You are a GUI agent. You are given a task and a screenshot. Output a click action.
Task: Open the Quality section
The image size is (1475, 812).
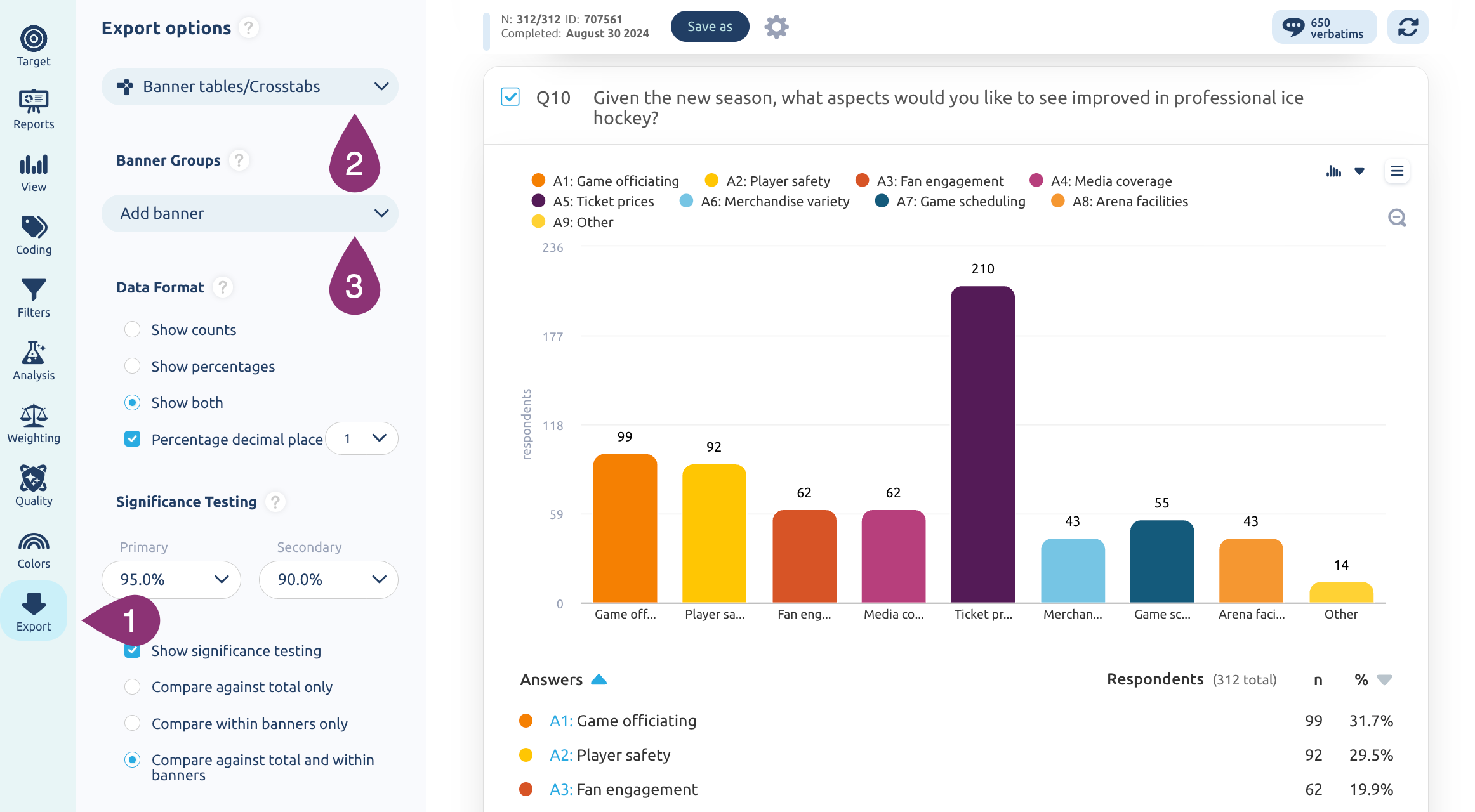[34, 486]
